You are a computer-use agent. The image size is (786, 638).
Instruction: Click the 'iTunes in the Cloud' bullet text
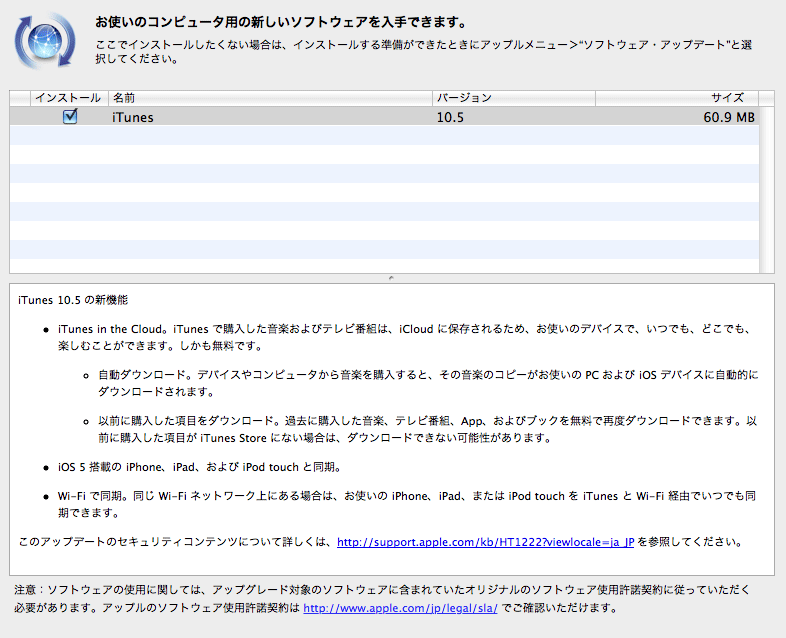404,337
